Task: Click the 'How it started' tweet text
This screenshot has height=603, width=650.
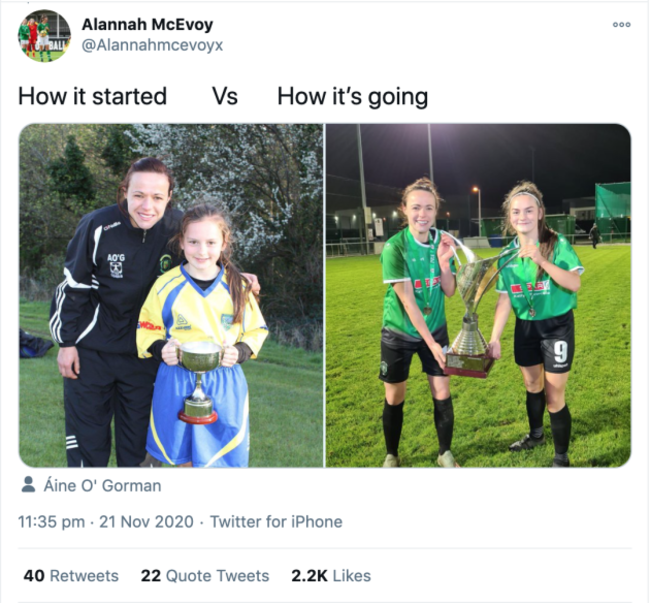Action: point(92,97)
